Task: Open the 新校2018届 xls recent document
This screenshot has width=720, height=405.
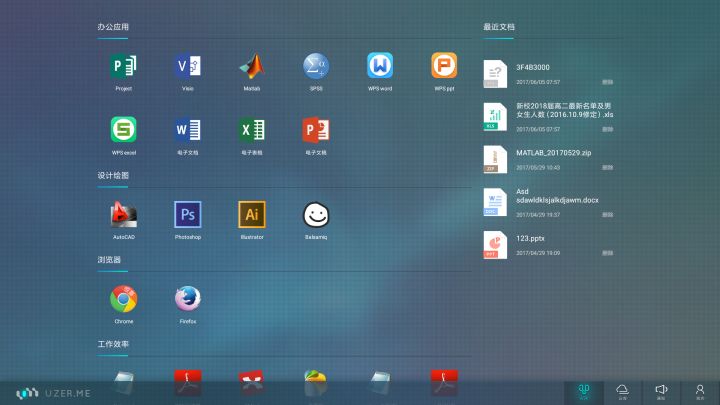Action: 564,110
